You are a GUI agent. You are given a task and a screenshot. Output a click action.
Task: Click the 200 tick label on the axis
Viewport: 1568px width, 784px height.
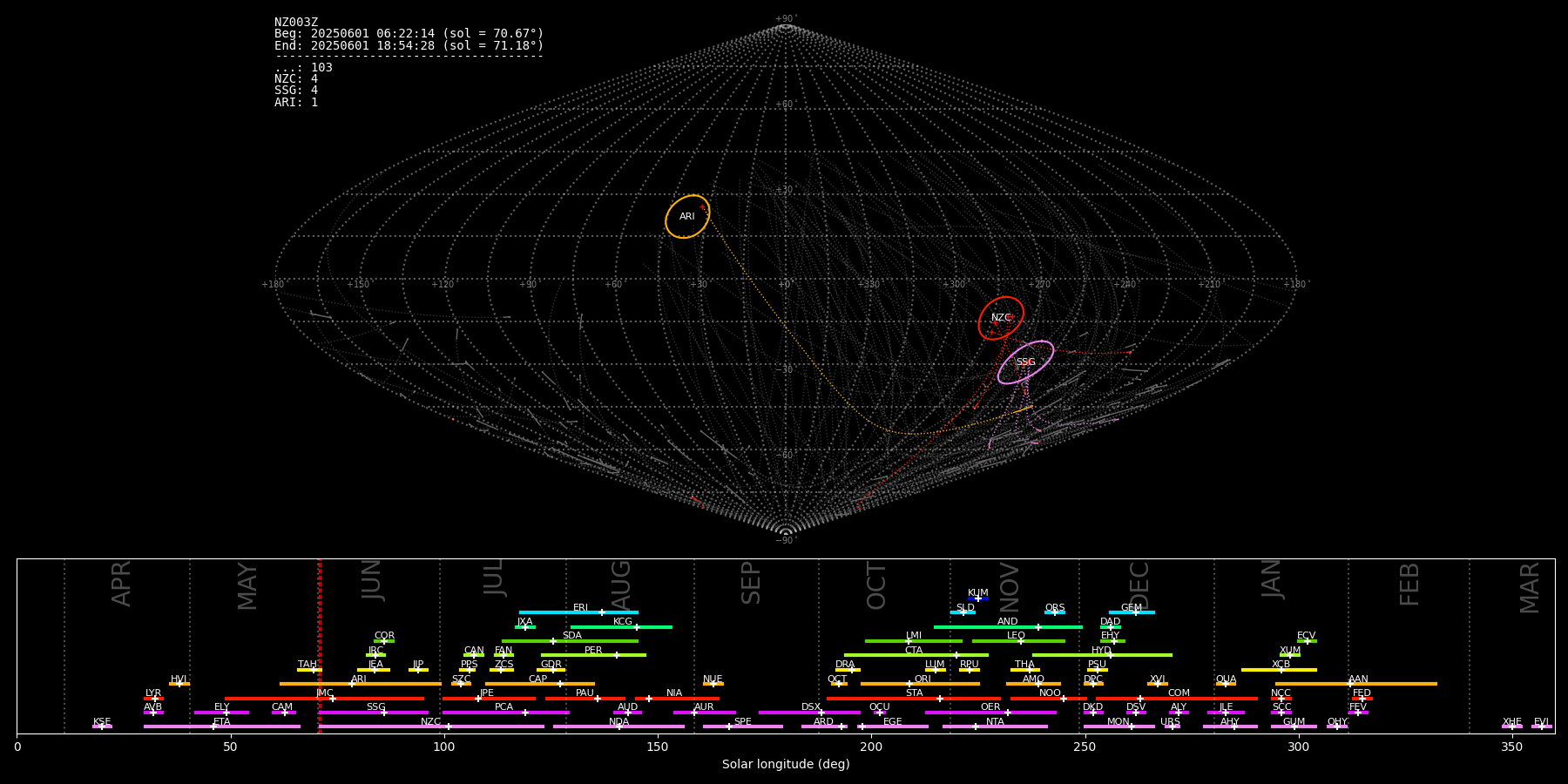click(871, 747)
